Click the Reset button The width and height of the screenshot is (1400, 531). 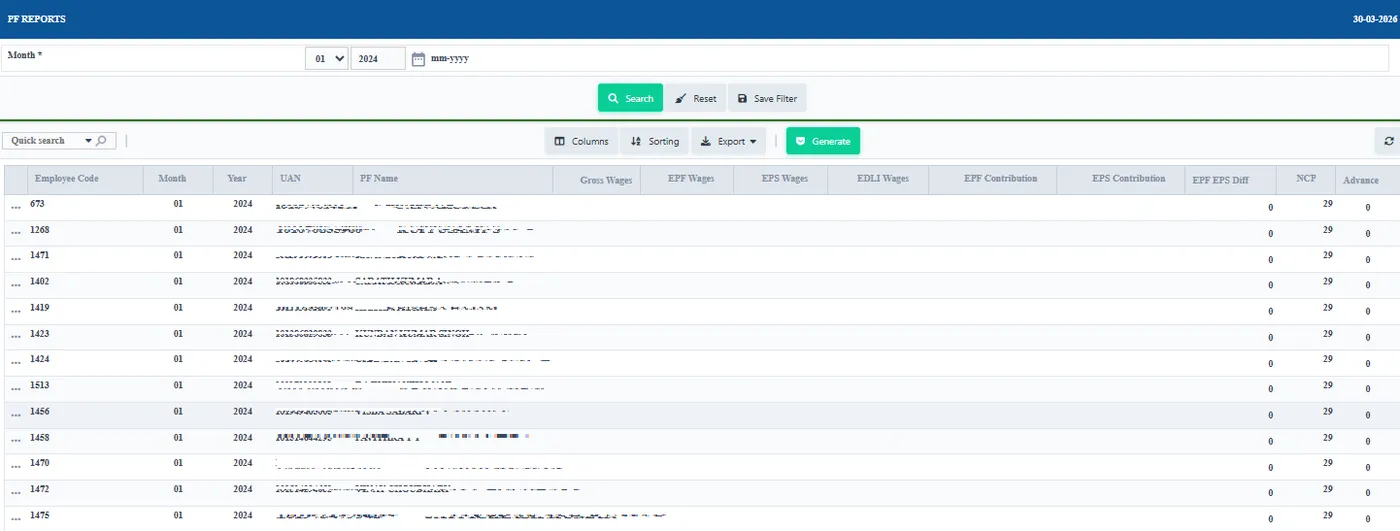(x=696, y=98)
